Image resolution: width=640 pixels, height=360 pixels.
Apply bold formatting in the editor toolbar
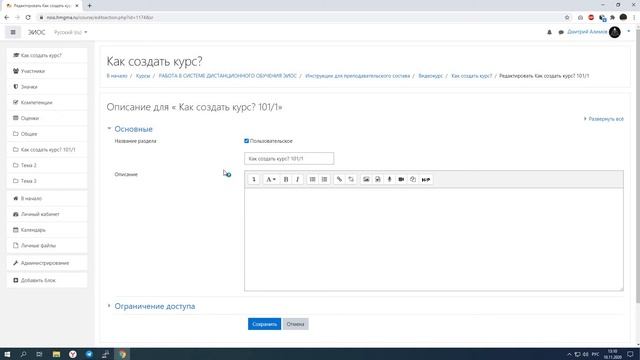coord(286,180)
